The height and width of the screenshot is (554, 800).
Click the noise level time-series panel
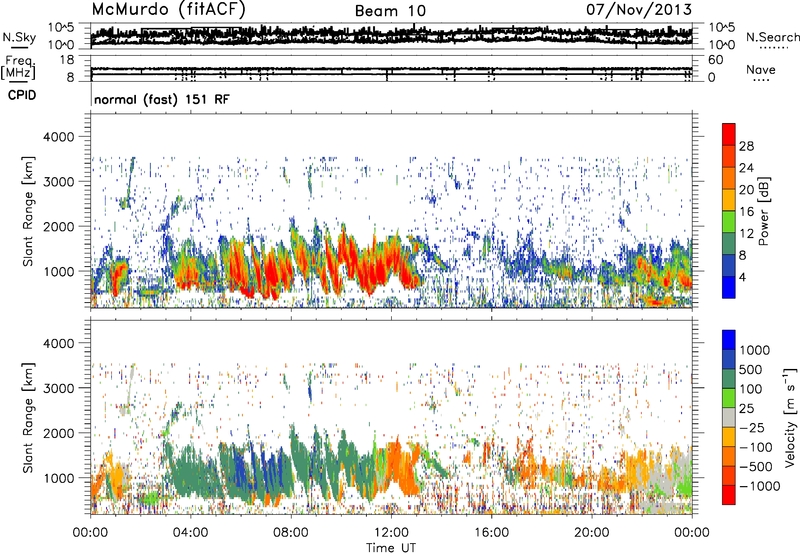point(391,36)
